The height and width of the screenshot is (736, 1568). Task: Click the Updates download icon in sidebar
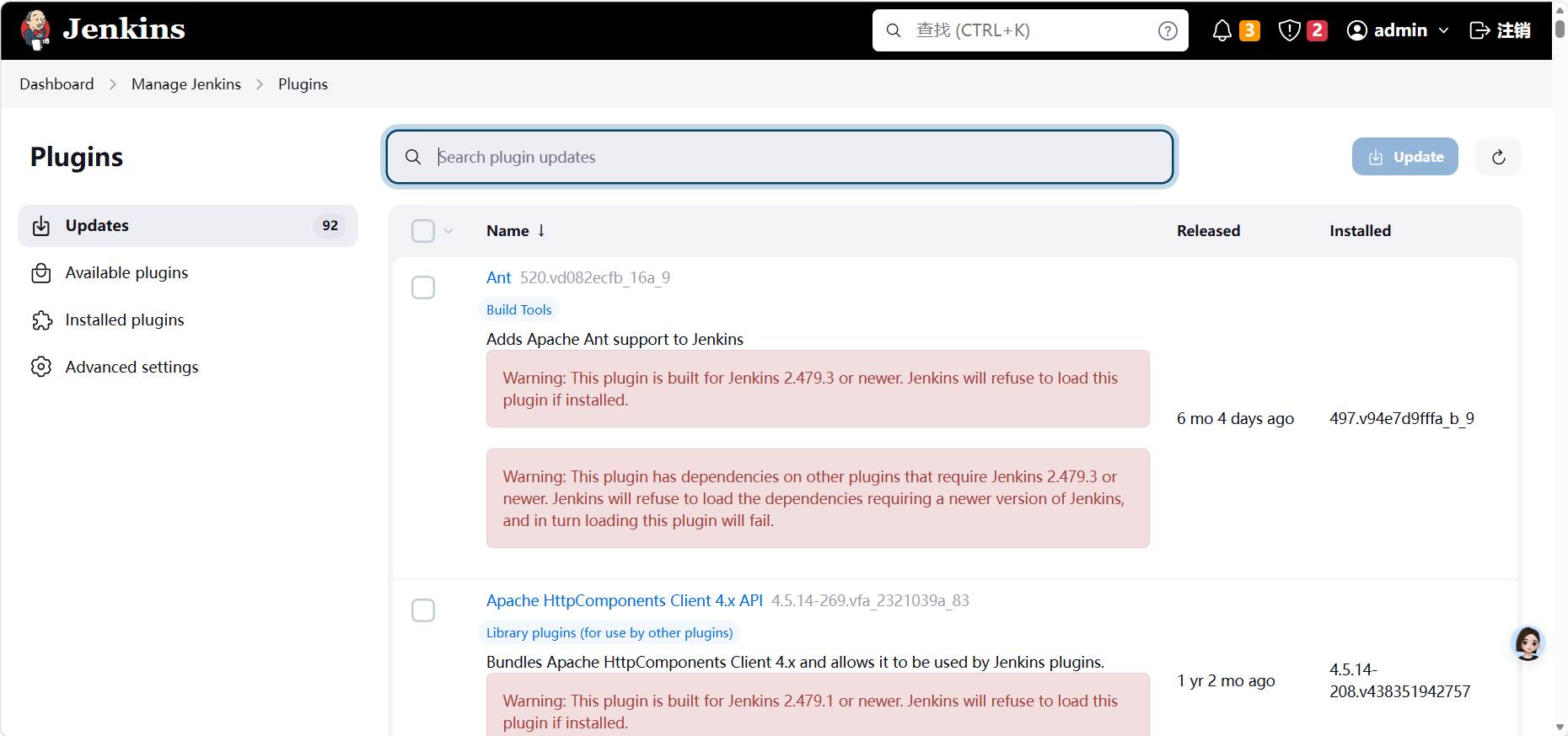pyautogui.click(x=41, y=226)
